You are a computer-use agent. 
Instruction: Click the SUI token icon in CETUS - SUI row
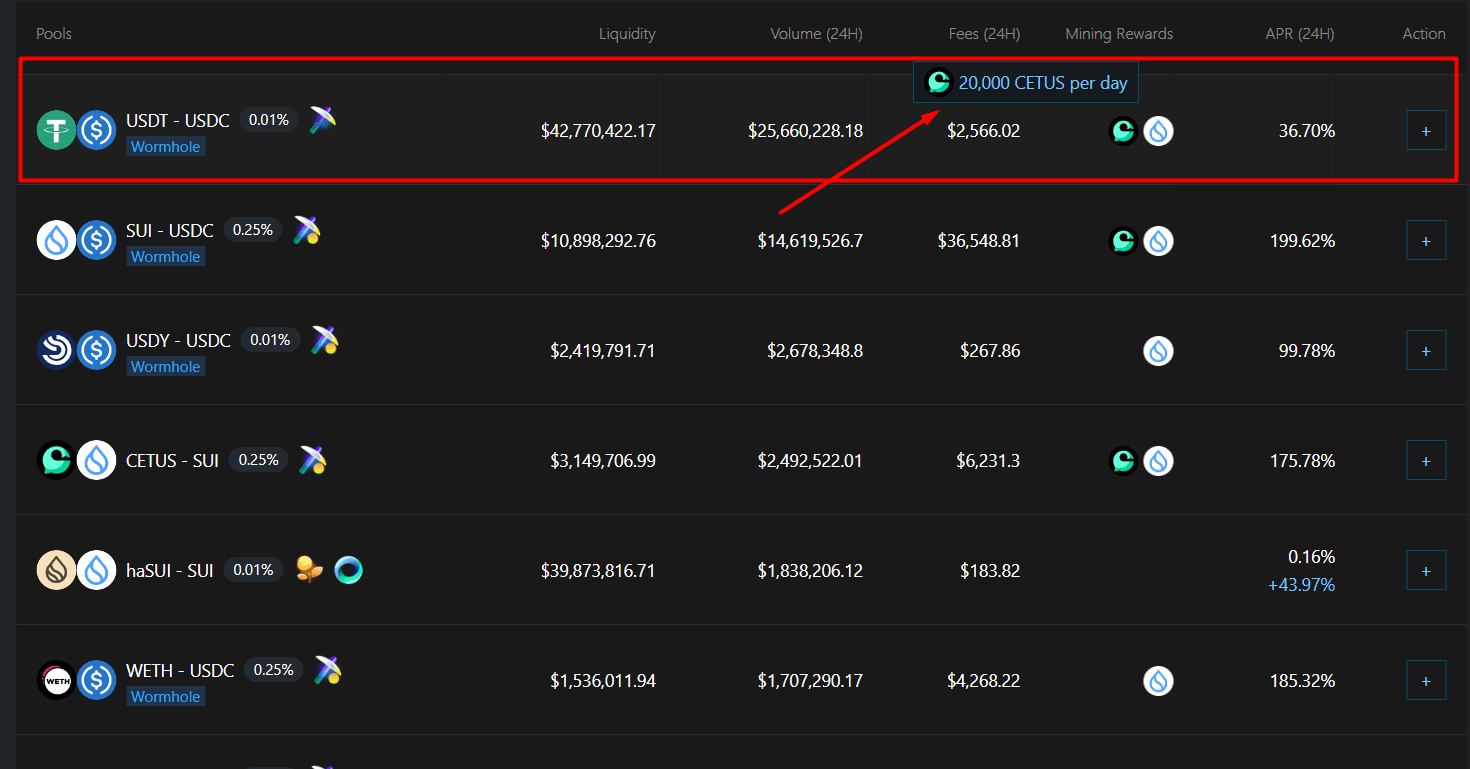[97, 460]
